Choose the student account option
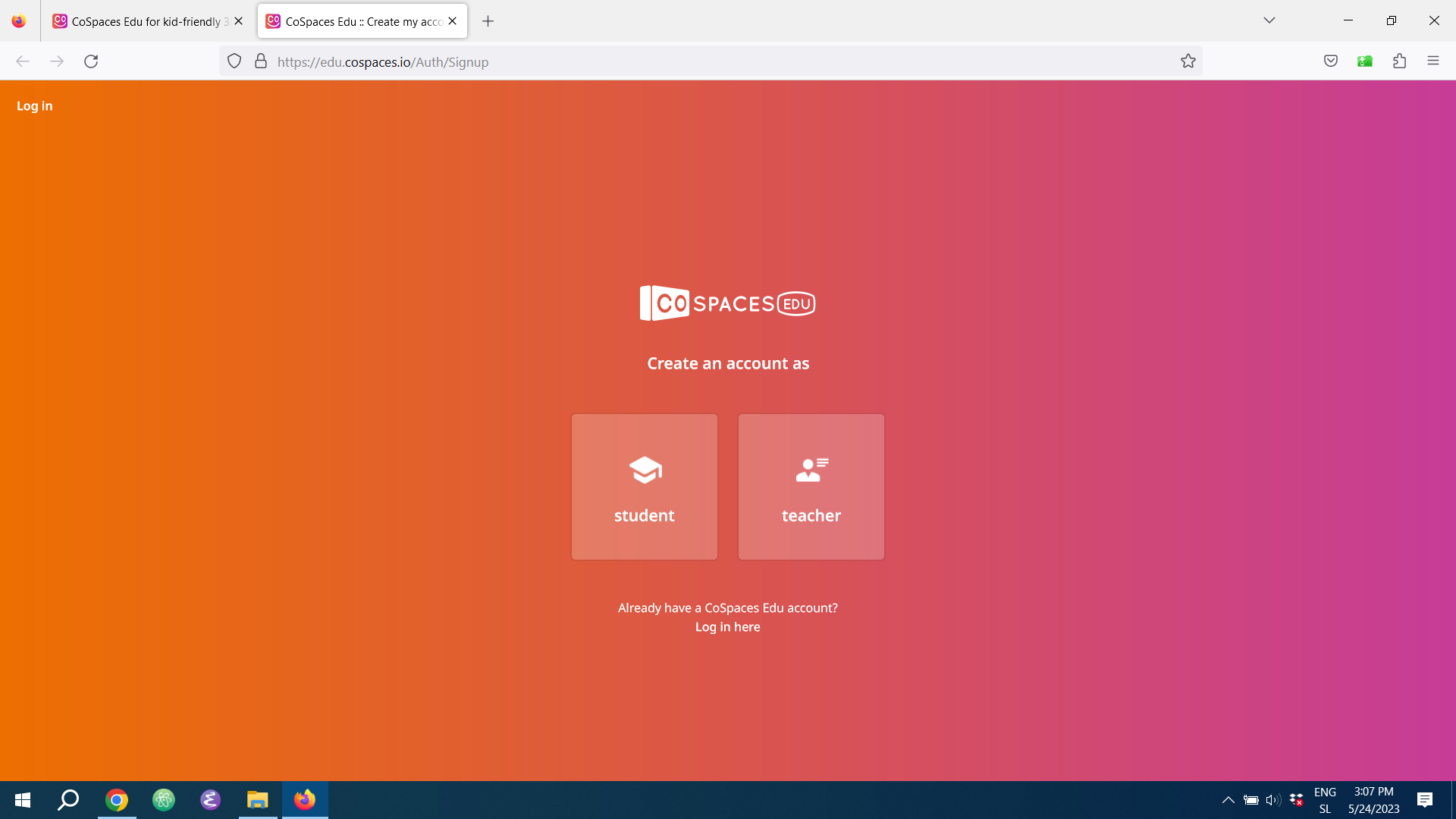Screen dimensions: 1456x819 (x=644, y=487)
